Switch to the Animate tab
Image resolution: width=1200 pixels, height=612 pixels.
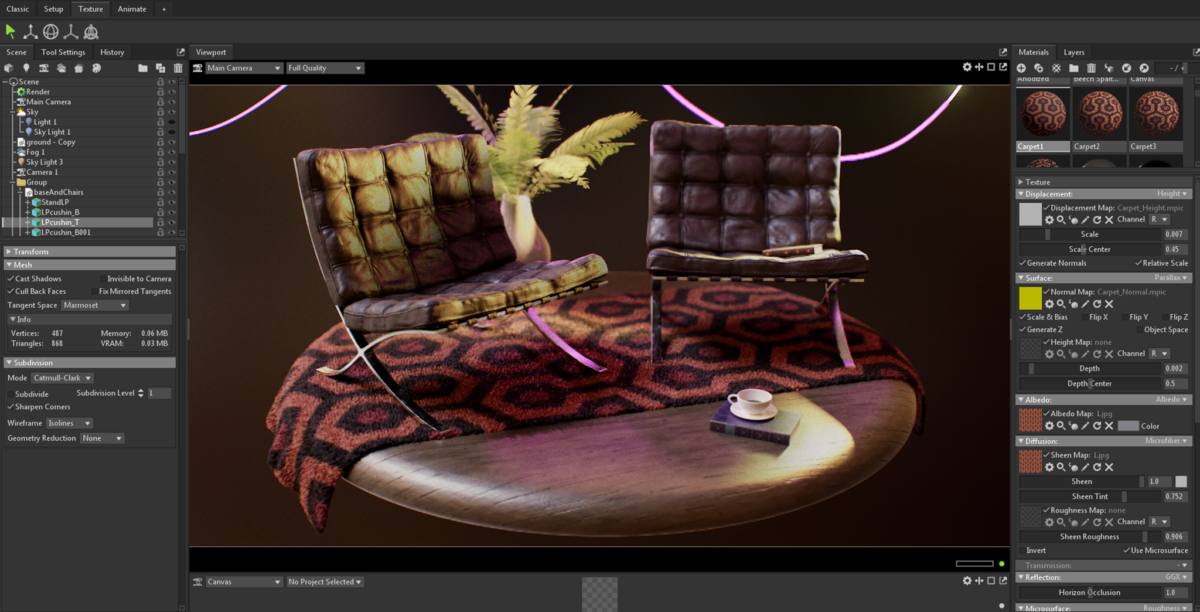[x=131, y=9]
